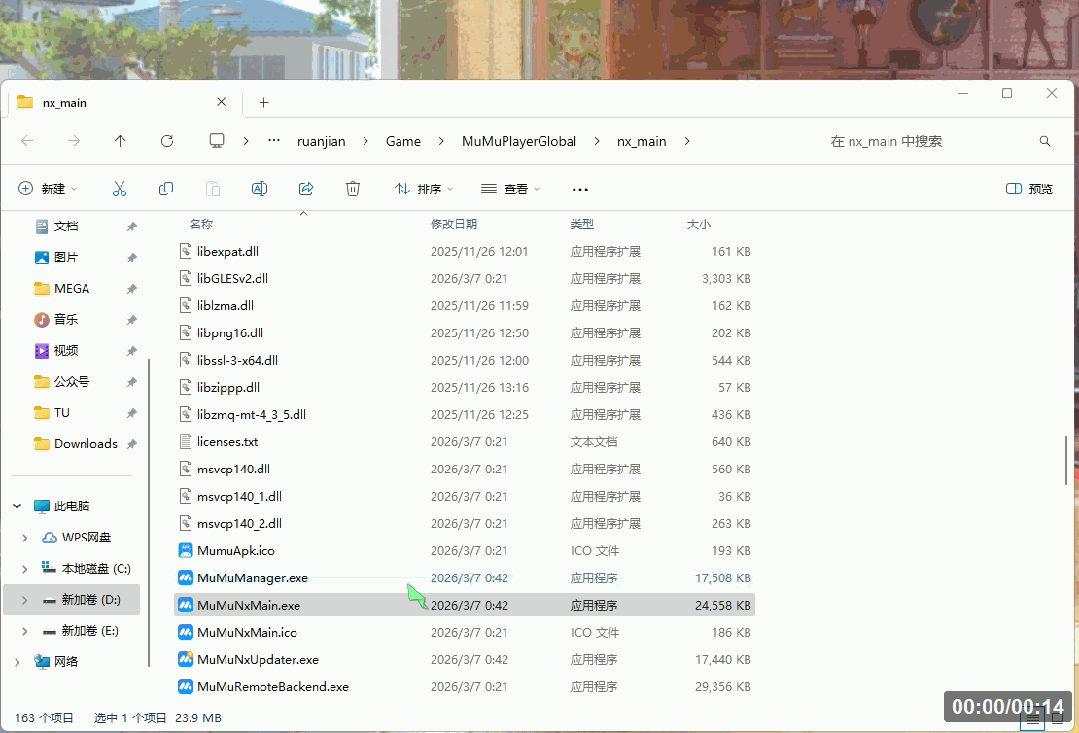The height and width of the screenshot is (733, 1079).
Task: Click the MuMuNxUpdater.exe file icon
Action: pos(185,659)
